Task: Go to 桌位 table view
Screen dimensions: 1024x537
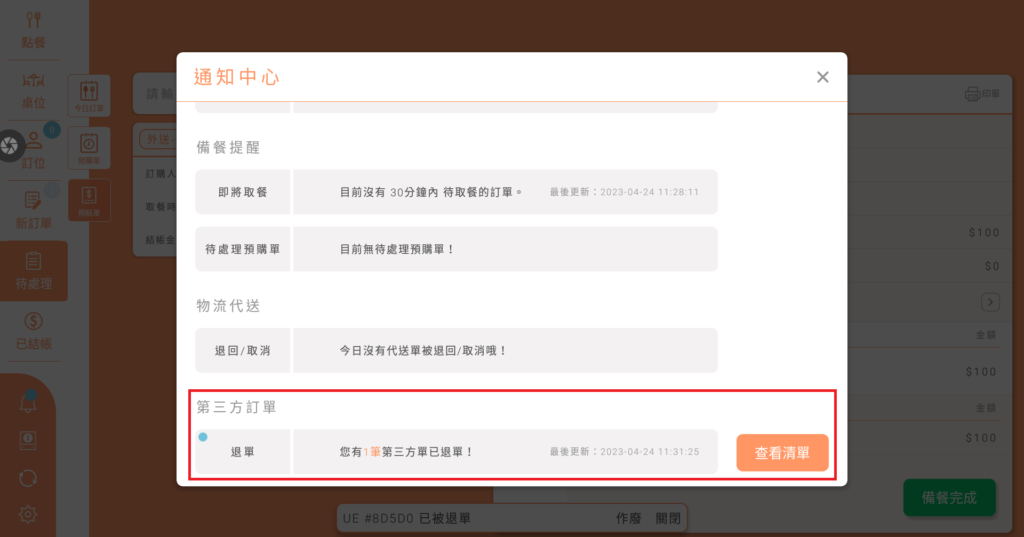Action: coord(33,88)
